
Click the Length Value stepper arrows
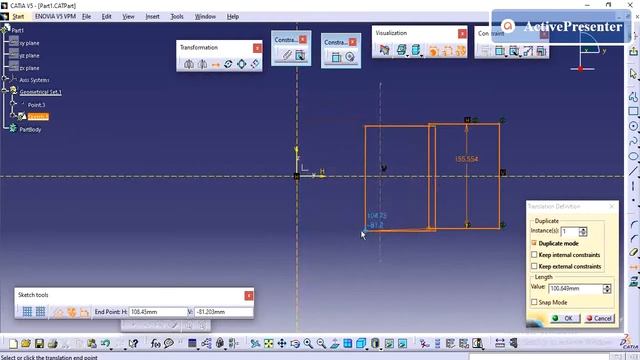607,289
